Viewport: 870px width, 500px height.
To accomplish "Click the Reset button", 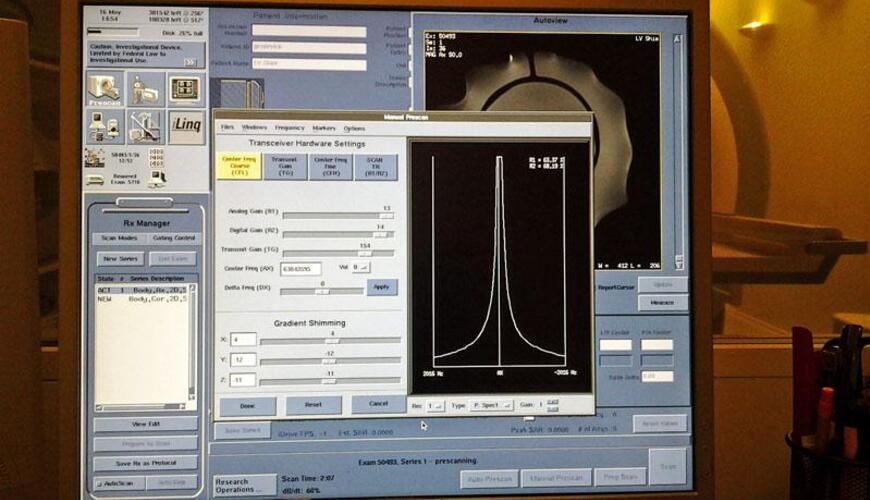I will coord(313,405).
